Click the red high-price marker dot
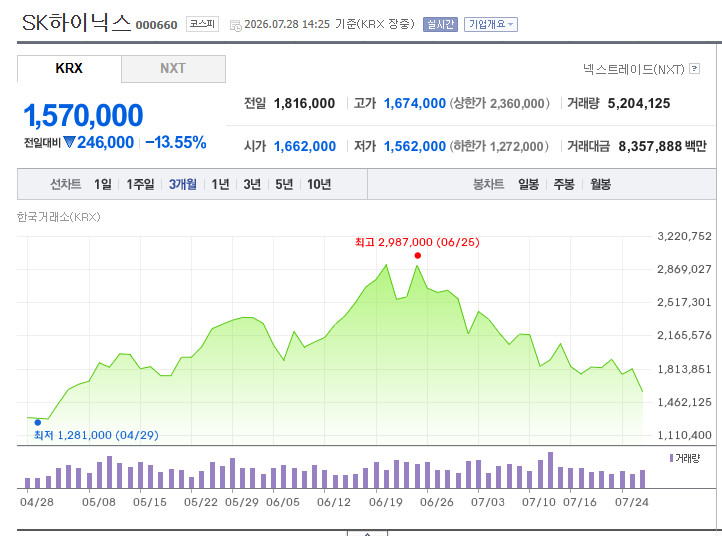 (x=418, y=256)
